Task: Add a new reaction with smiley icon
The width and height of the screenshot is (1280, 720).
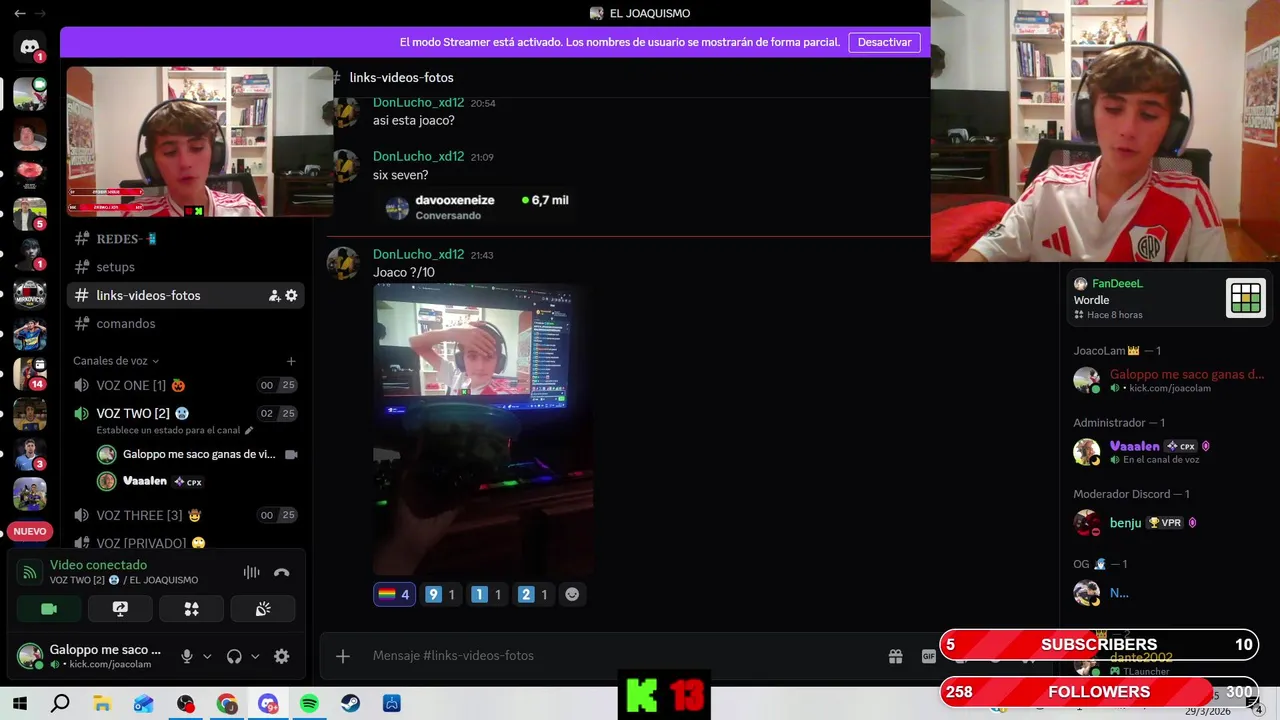Action: [x=572, y=594]
